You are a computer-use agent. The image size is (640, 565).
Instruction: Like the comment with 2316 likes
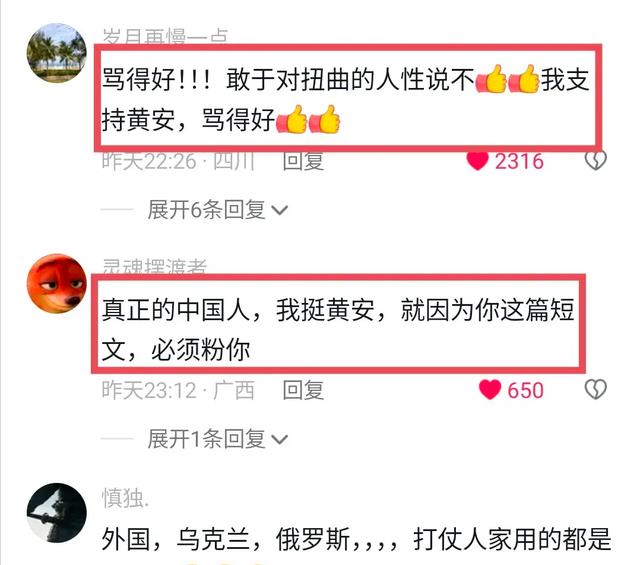click(478, 160)
